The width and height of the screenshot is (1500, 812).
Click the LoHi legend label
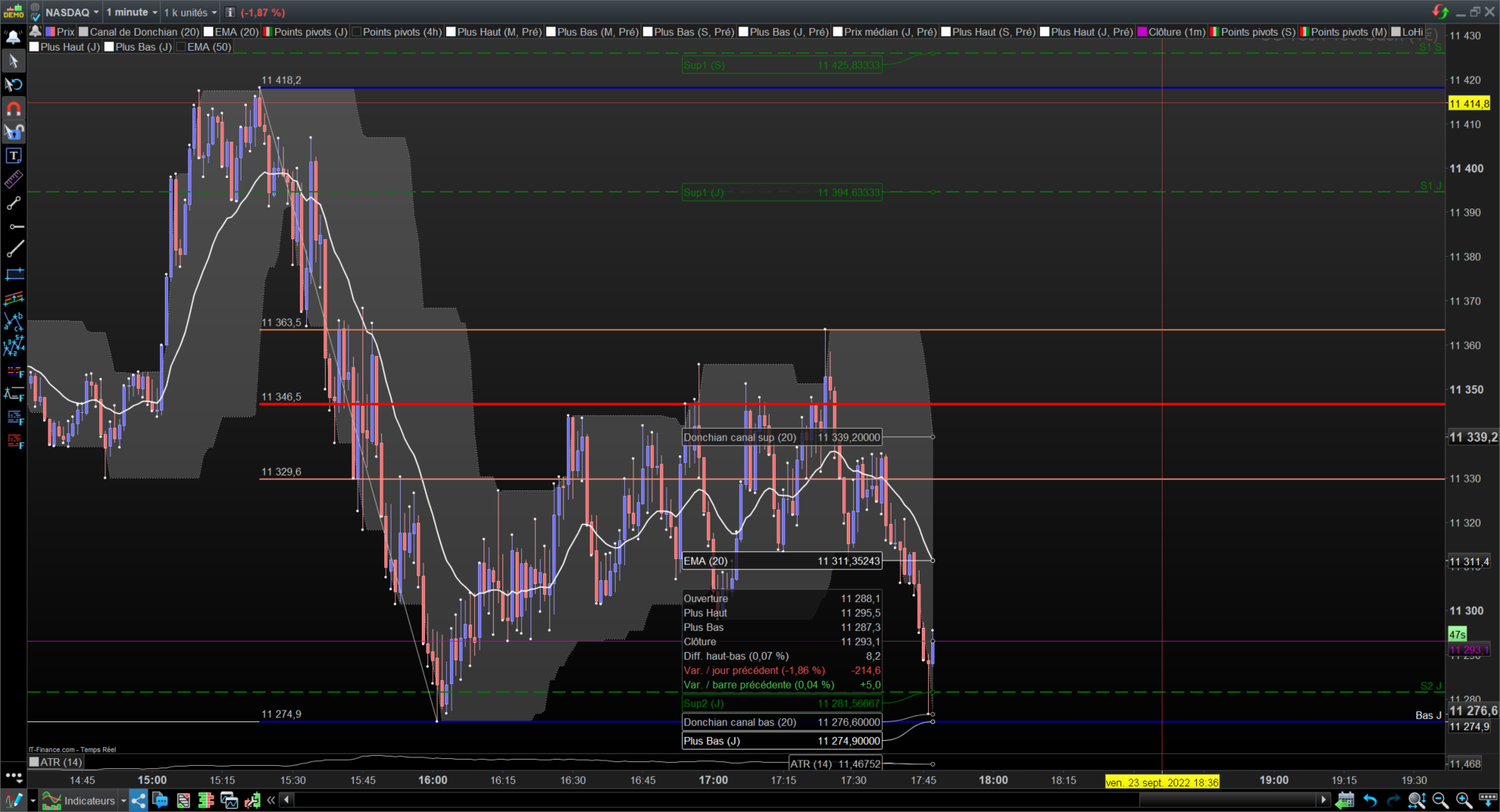pyautogui.click(x=1412, y=32)
